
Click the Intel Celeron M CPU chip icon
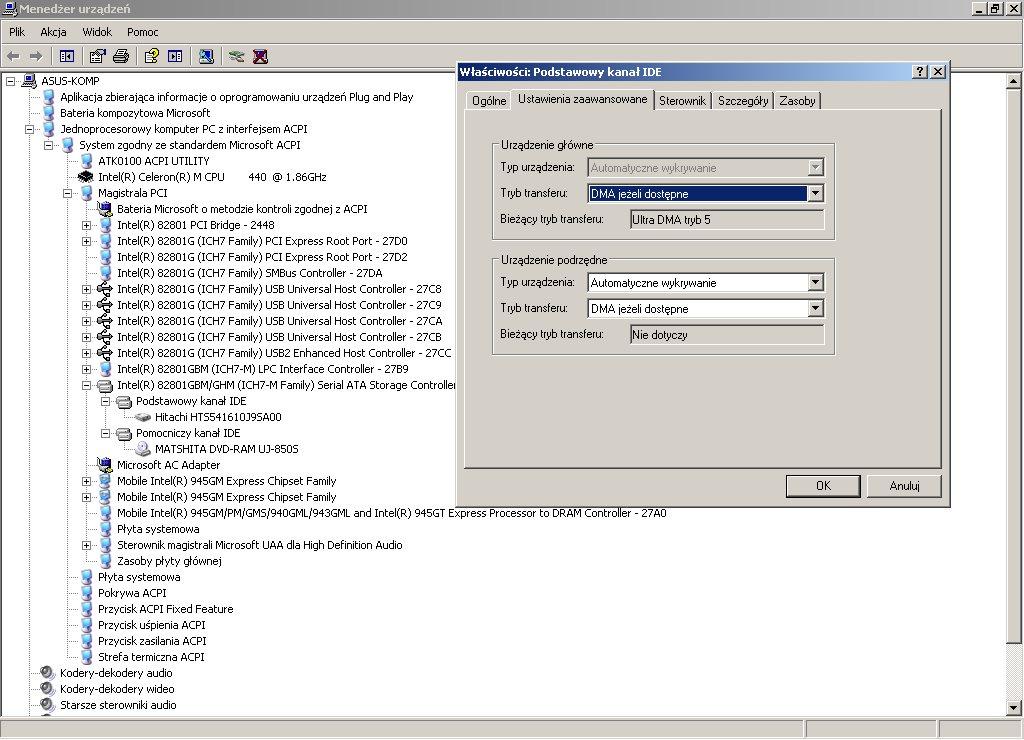[x=86, y=177]
